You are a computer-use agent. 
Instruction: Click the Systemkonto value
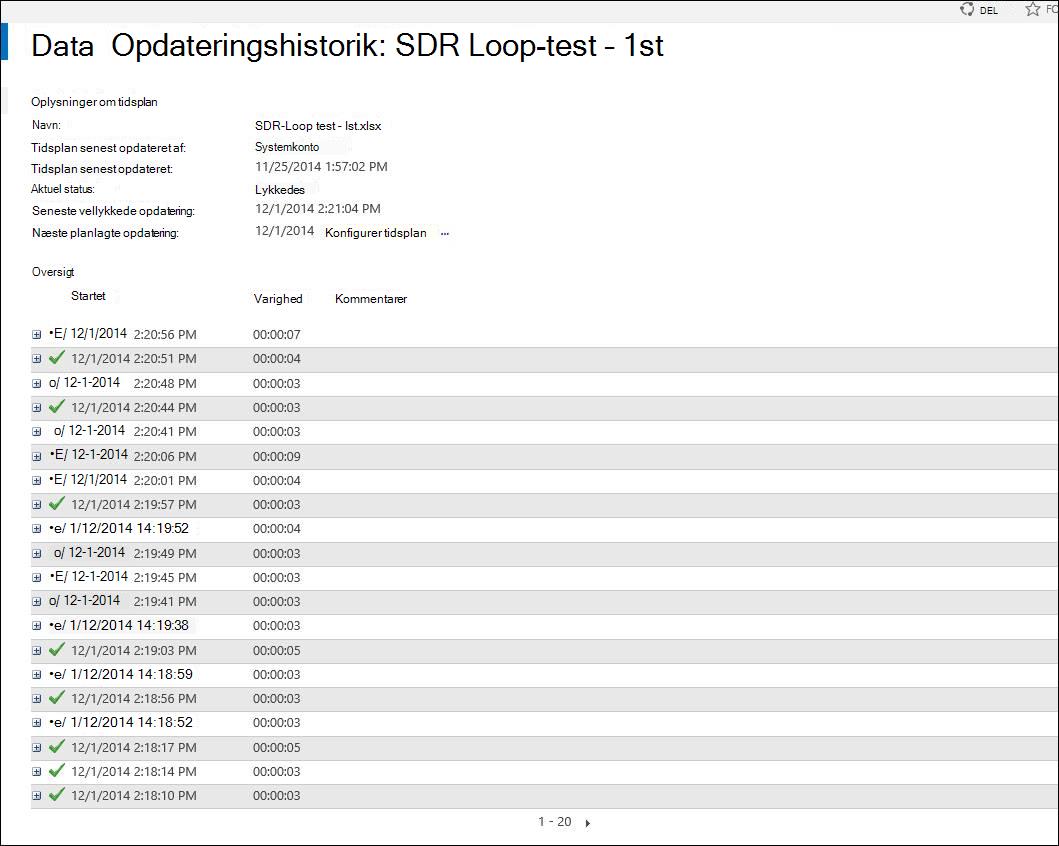tap(287, 147)
